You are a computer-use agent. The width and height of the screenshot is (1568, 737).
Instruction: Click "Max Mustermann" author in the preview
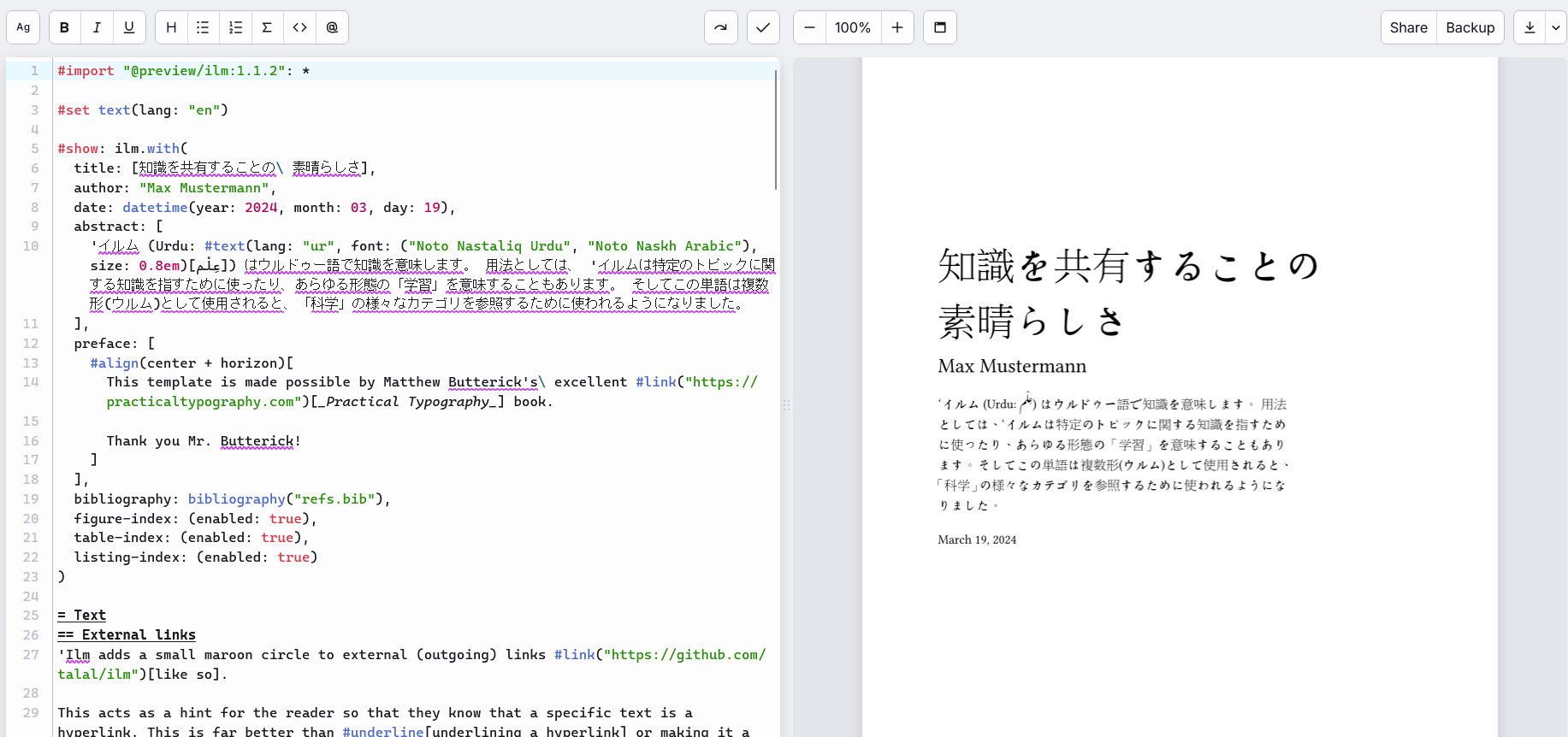click(1012, 366)
